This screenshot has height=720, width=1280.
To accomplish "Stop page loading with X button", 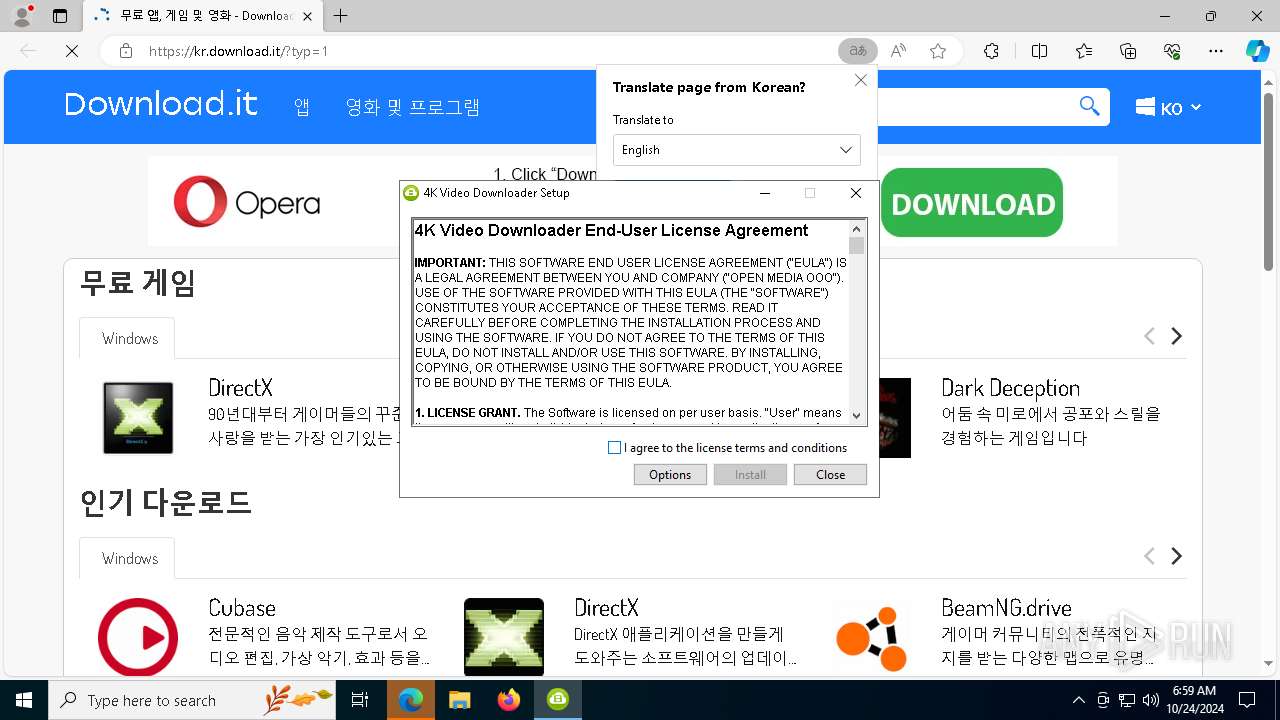I will tap(72, 51).
